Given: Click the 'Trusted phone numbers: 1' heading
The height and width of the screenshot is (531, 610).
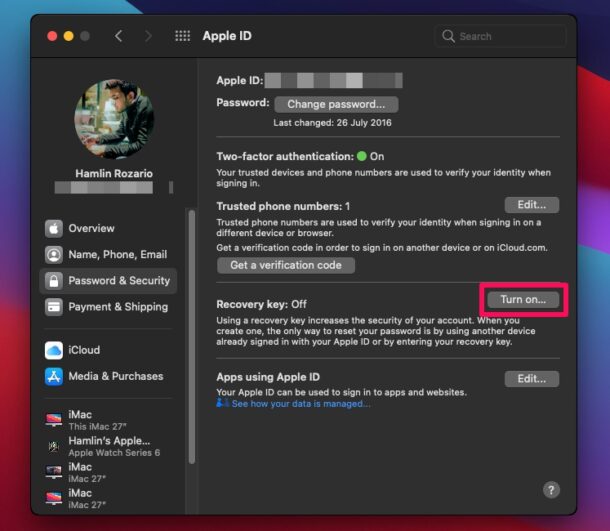Looking at the screenshot, I should [283, 206].
